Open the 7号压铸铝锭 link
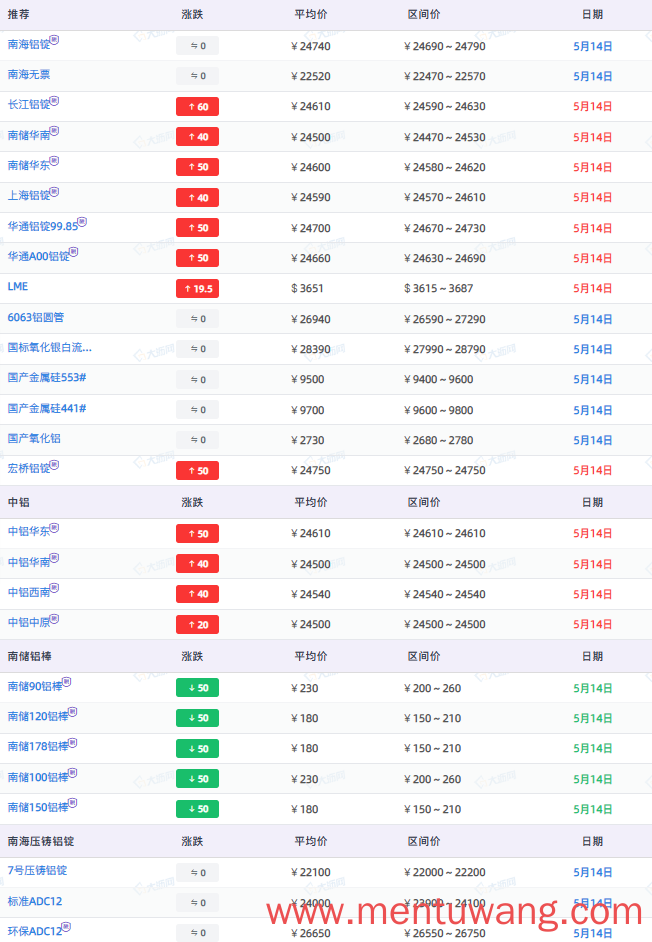 pos(37,871)
